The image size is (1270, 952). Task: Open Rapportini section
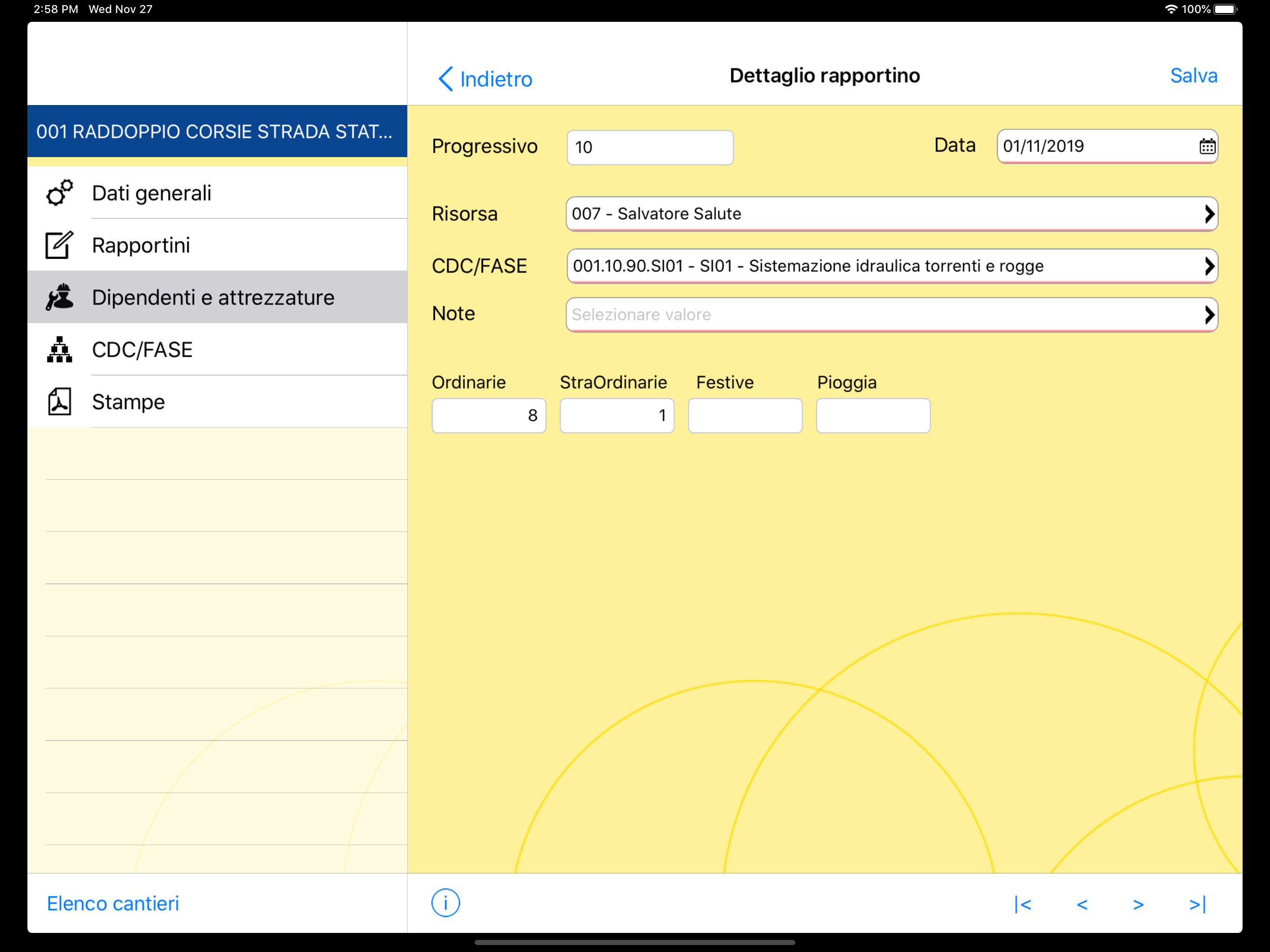(x=217, y=245)
